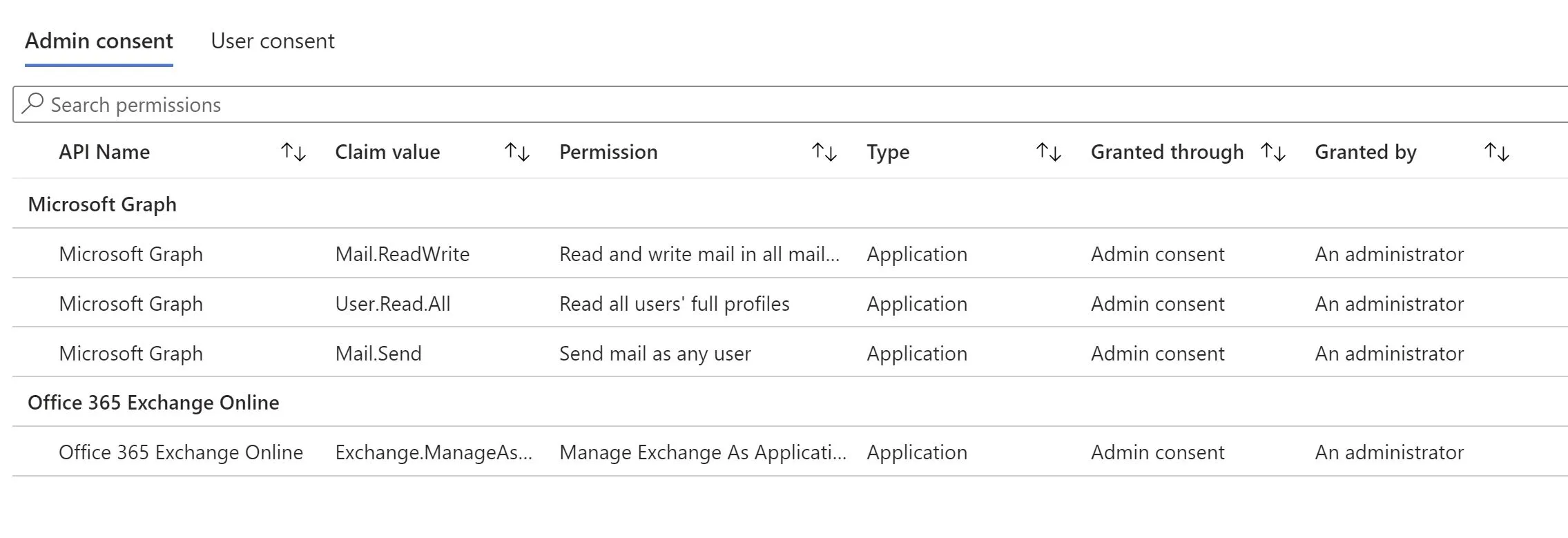Open the Mail.Send permission row
Screen dimensions: 1568x538
point(791,353)
